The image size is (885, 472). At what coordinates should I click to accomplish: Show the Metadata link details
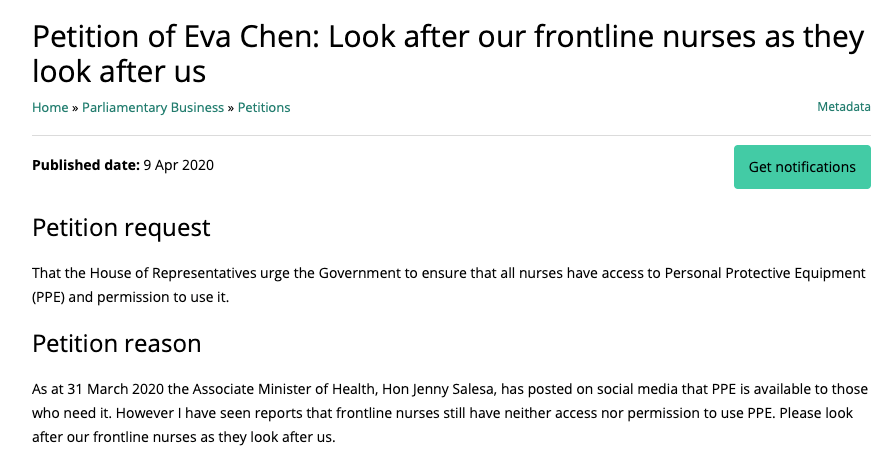click(x=844, y=107)
